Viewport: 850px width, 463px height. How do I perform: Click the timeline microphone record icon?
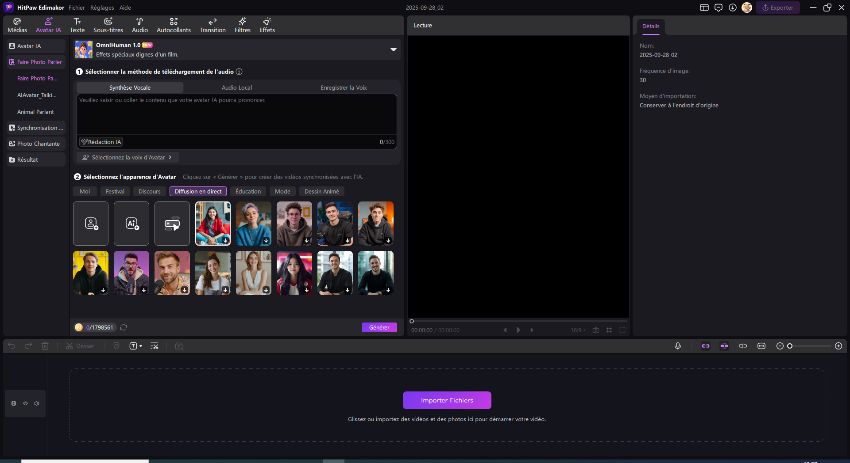[x=677, y=346]
